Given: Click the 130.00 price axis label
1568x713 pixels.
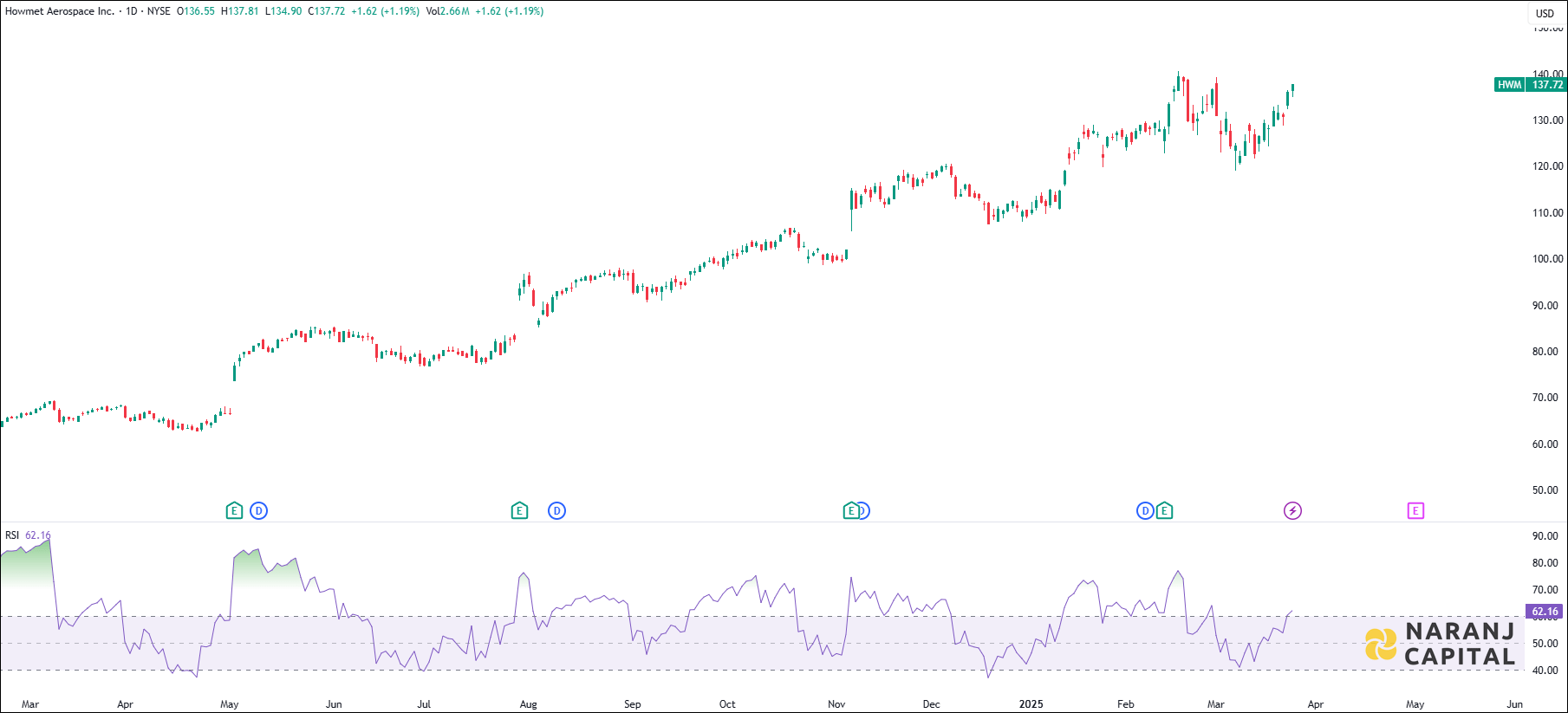Looking at the screenshot, I should click(x=1548, y=120).
